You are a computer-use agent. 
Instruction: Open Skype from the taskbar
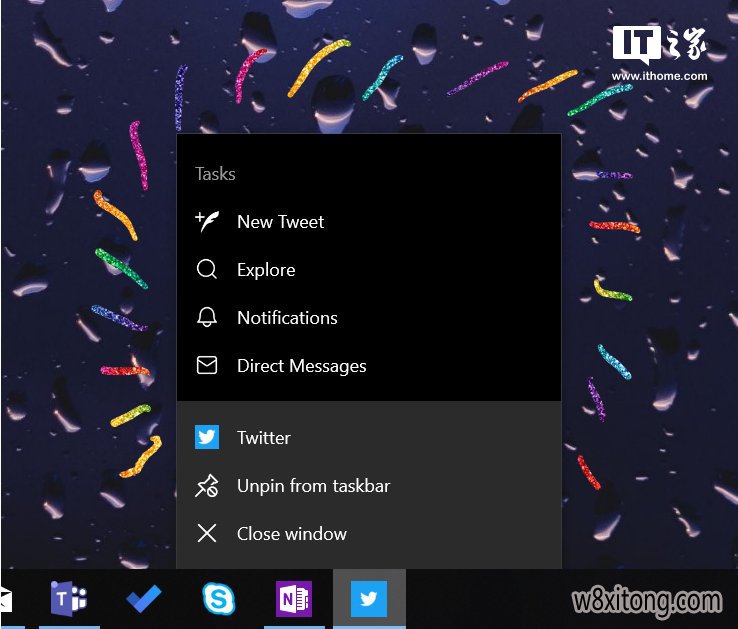[218, 598]
